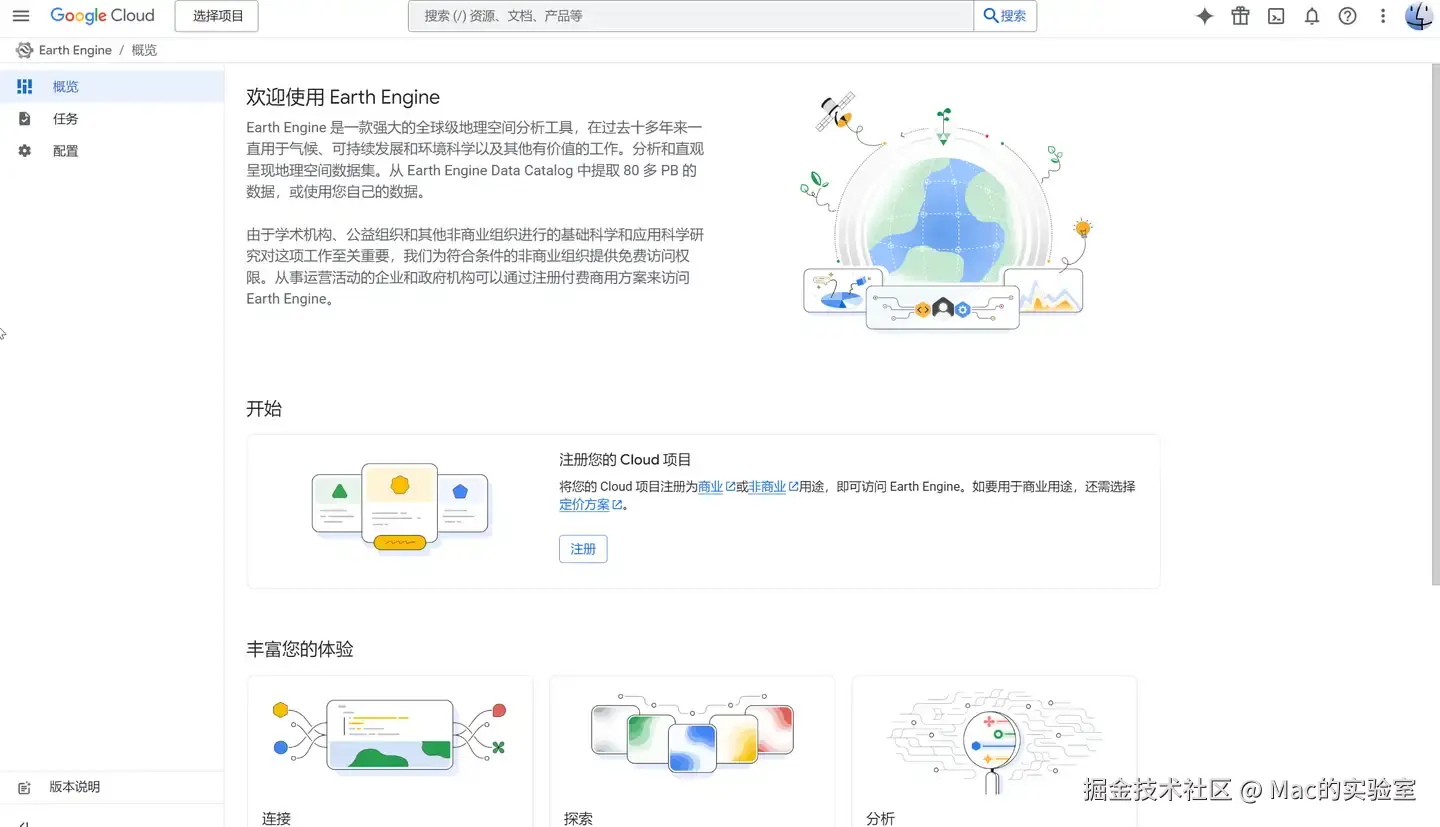
Task: Open the 任务 sidebar item
Action: (x=112, y=119)
